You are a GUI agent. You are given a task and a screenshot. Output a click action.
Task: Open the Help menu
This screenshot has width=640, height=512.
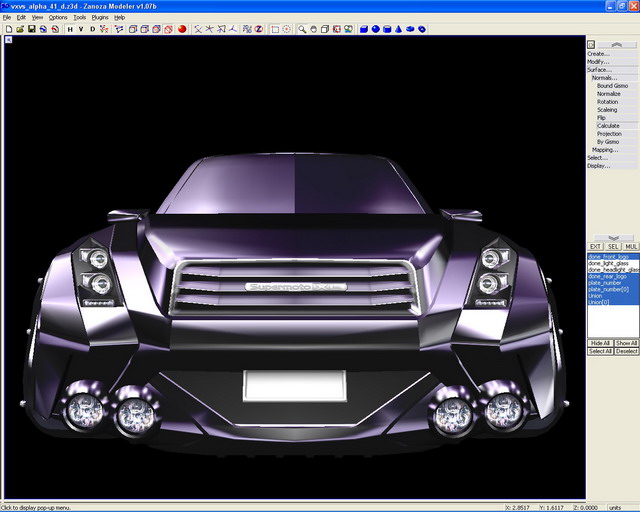[120, 18]
